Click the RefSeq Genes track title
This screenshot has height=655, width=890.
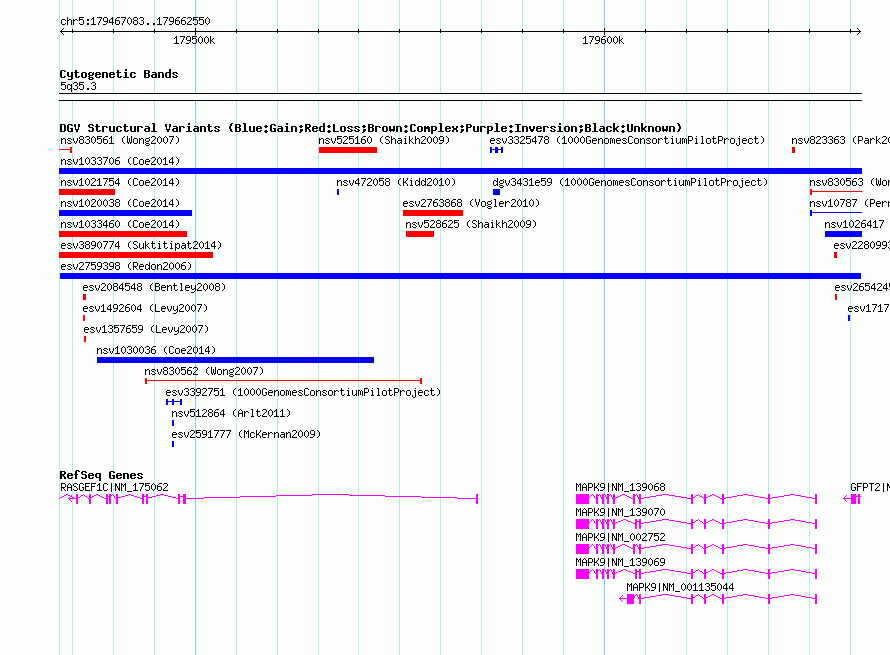101,475
